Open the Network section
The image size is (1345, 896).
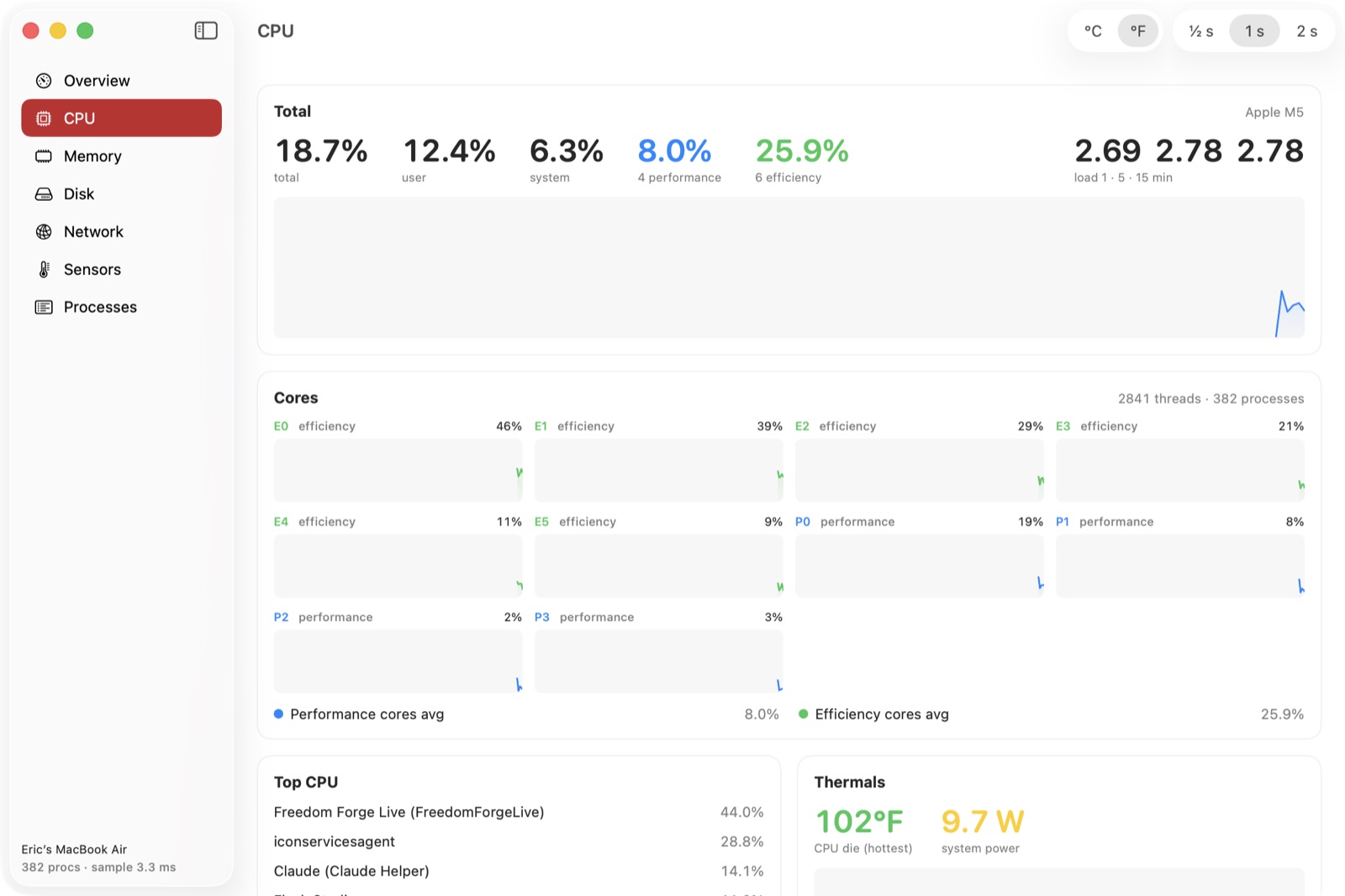click(x=121, y=232)
